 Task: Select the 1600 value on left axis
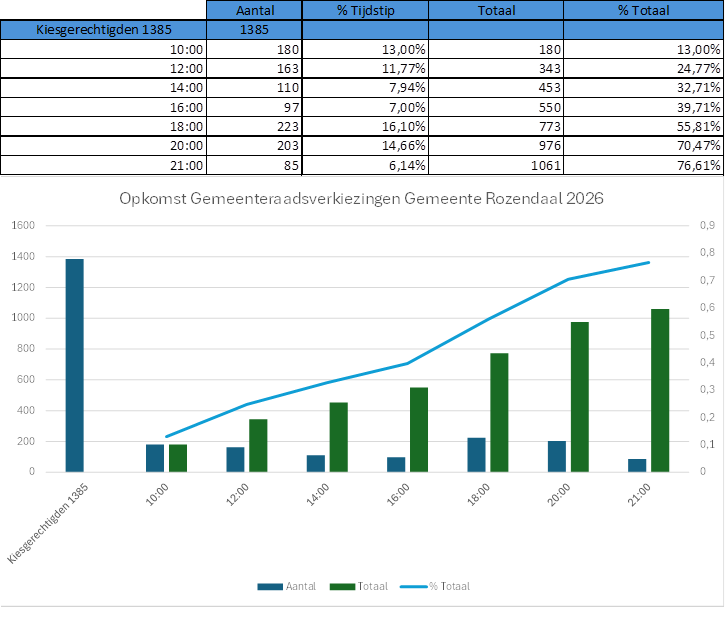[x=22, y=226]
